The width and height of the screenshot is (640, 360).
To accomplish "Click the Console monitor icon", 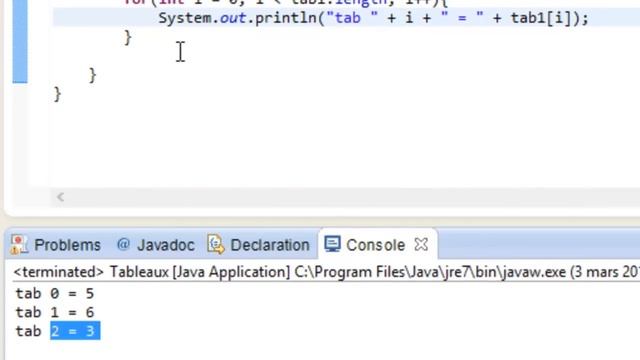I will [x=332, y=244].
